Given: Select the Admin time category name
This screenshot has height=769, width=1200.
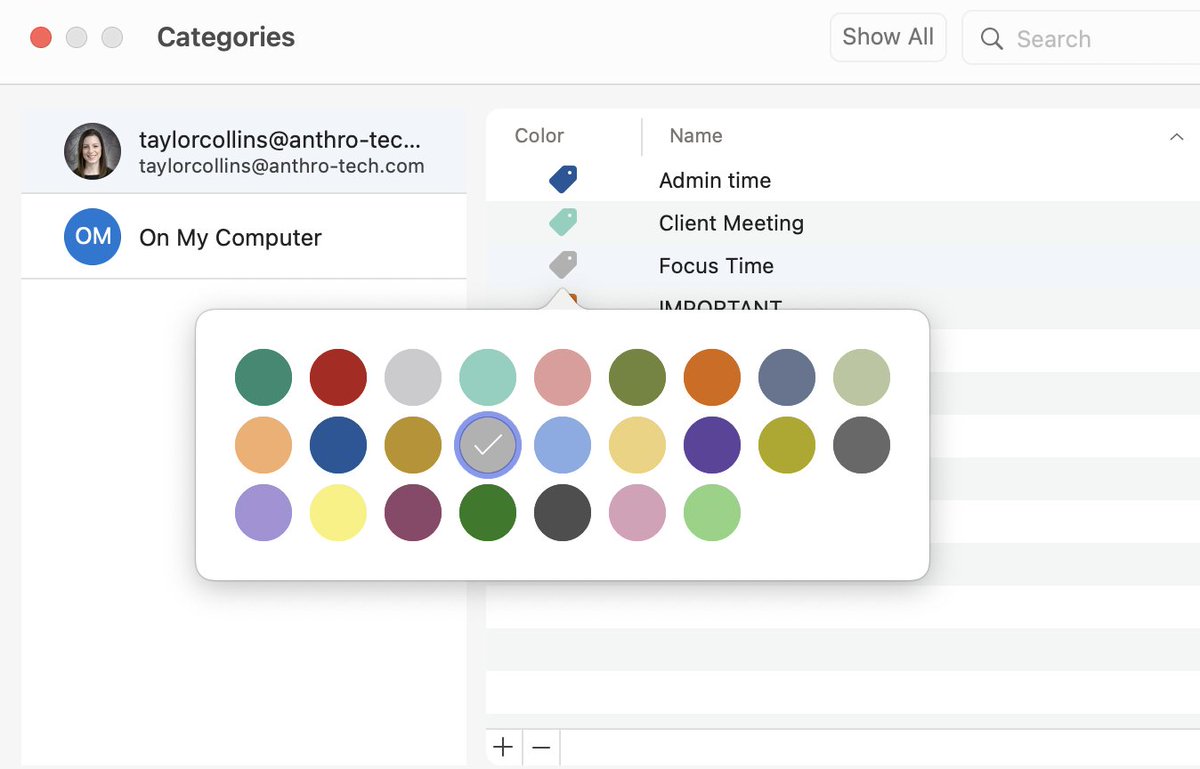Looking at the screenshot, I should (715, 181).
